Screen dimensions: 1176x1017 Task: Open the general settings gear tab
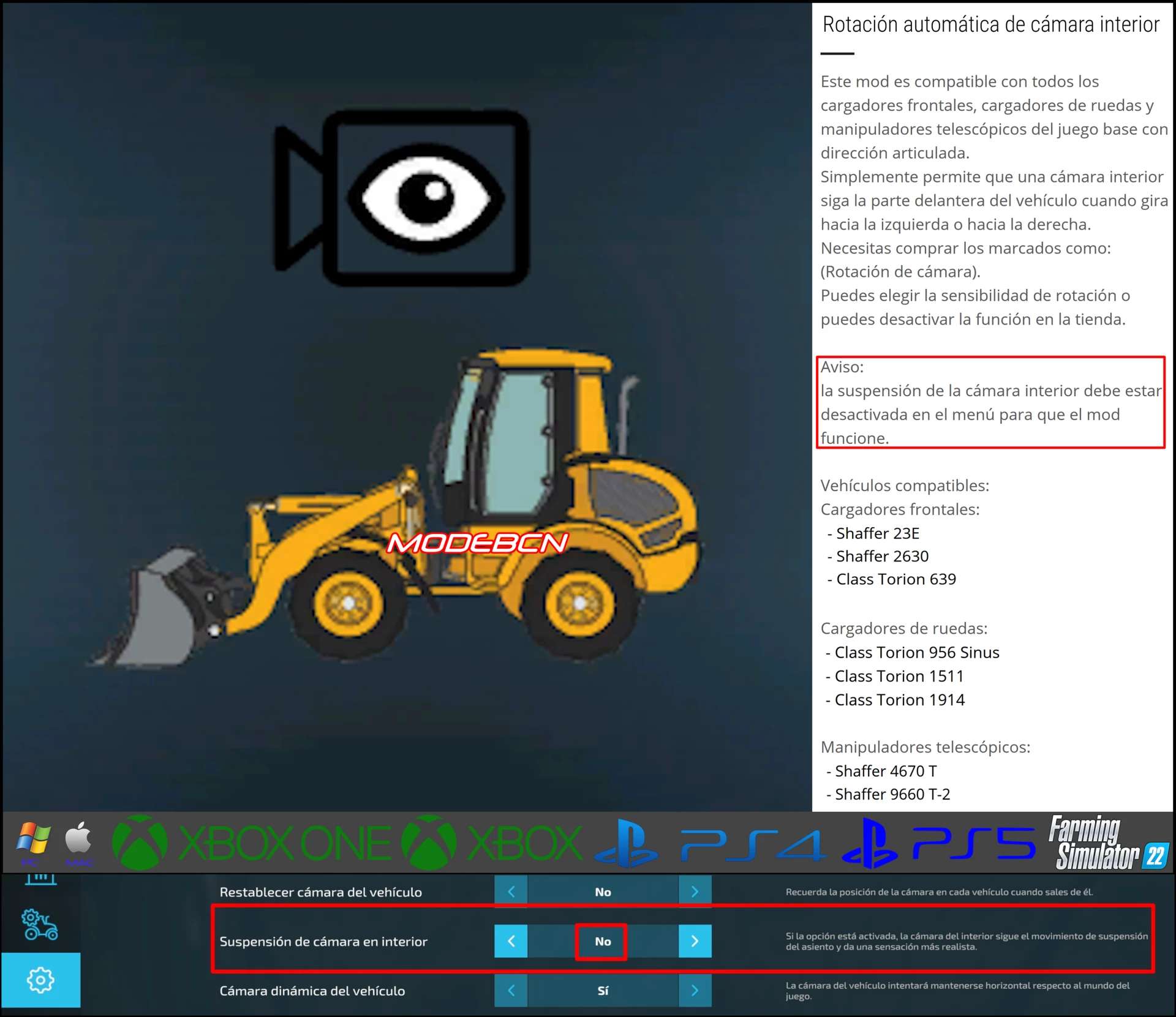coord(40,980)
